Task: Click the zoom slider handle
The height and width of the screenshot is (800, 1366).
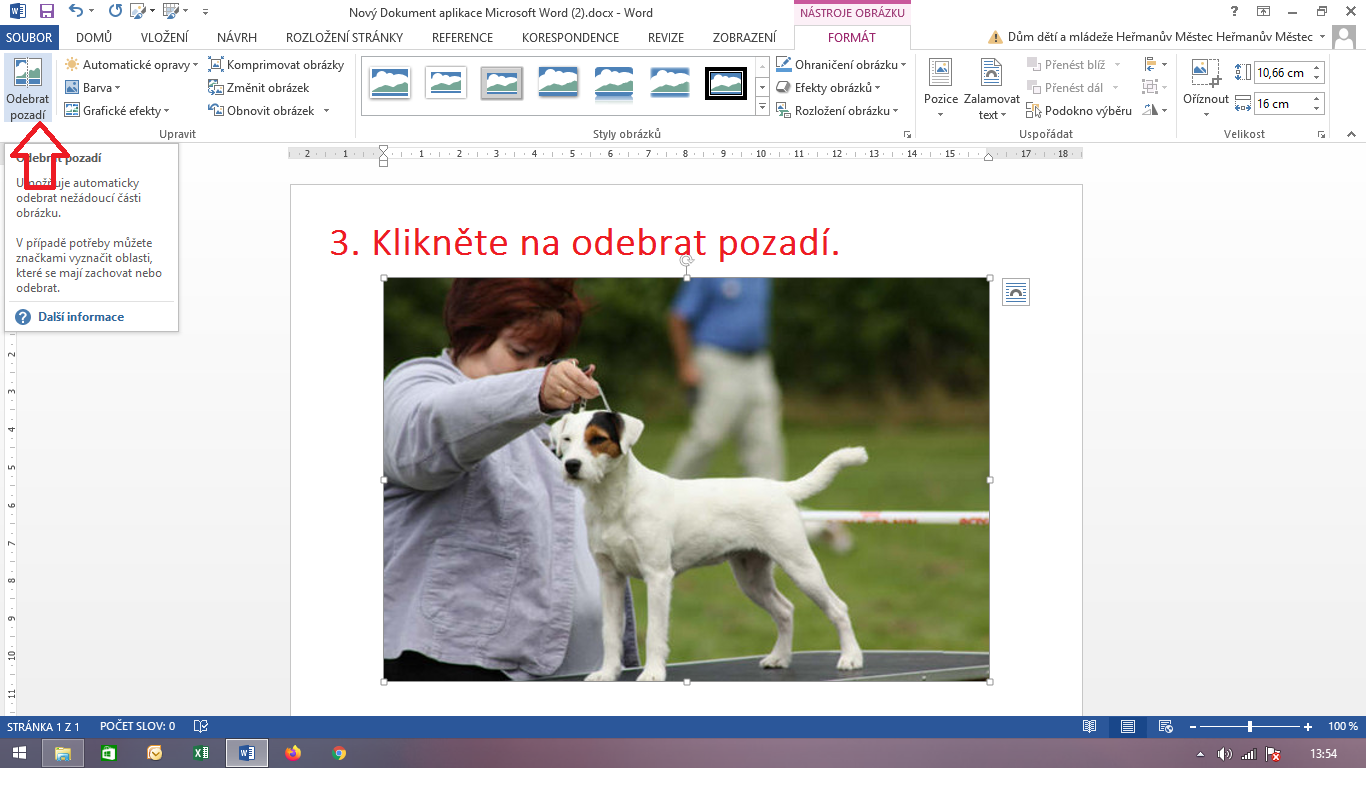Action: click(x=1249, y=727)
